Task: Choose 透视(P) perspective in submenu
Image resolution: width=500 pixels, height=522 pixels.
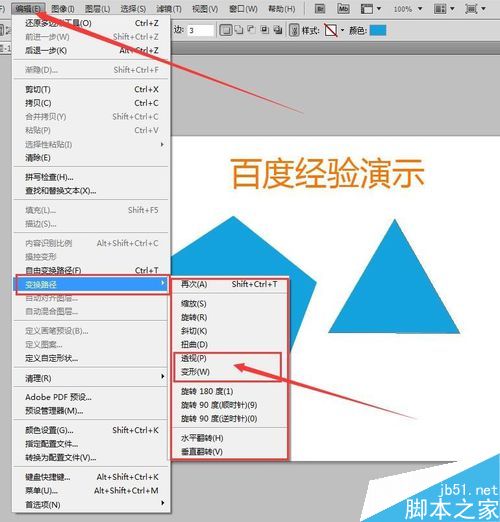Action: point(229,358)
